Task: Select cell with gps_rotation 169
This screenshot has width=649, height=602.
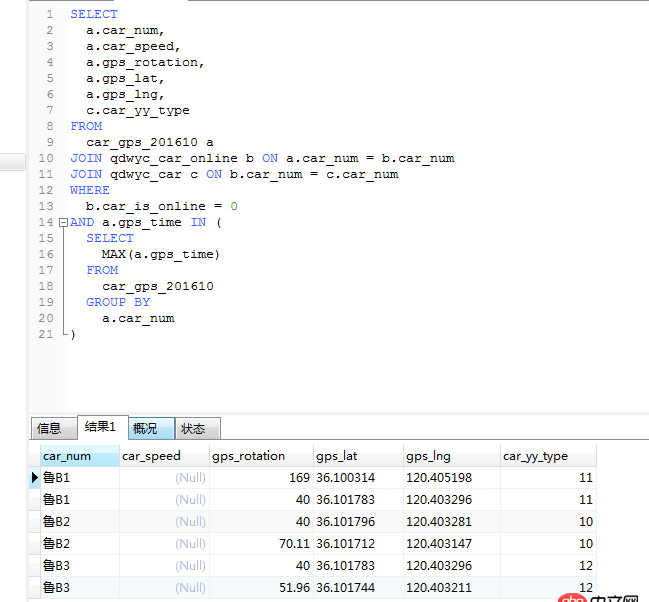Action: click(261, 477)
